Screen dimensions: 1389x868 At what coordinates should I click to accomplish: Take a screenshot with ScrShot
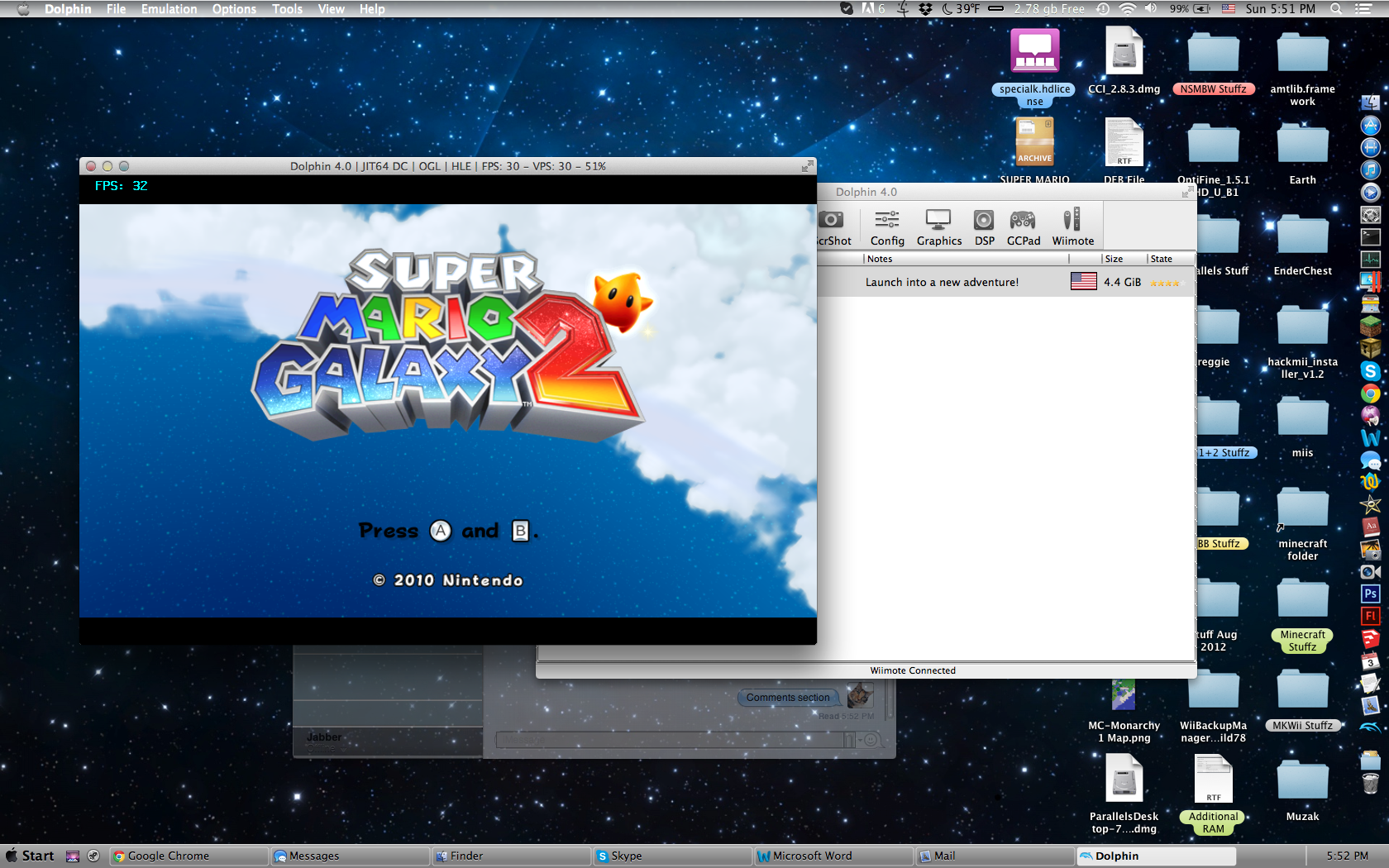tap(832, 227)
